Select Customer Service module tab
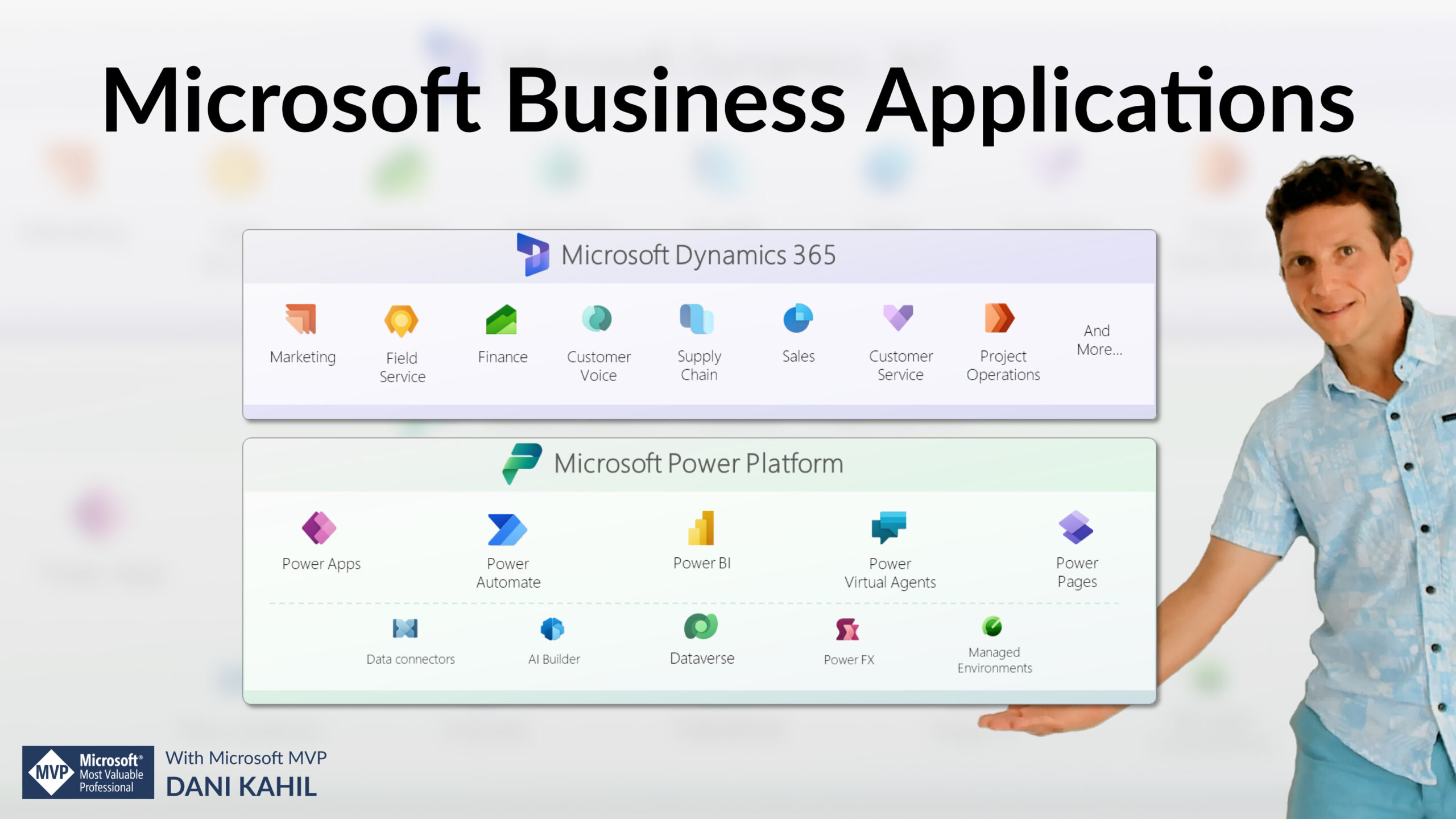The image size is (1456, 819). coord(898,340)
